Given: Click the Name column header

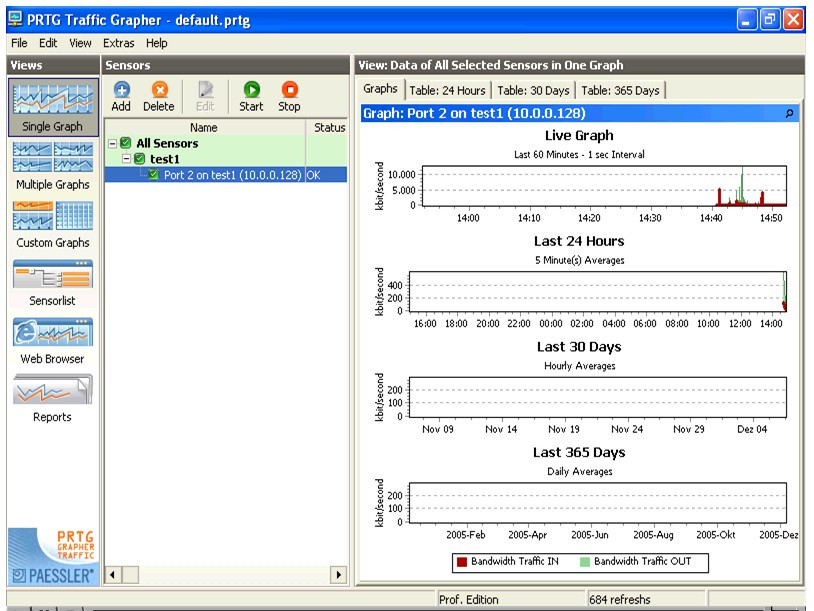Looking at the screenshot, I should [x=205, y=127].
